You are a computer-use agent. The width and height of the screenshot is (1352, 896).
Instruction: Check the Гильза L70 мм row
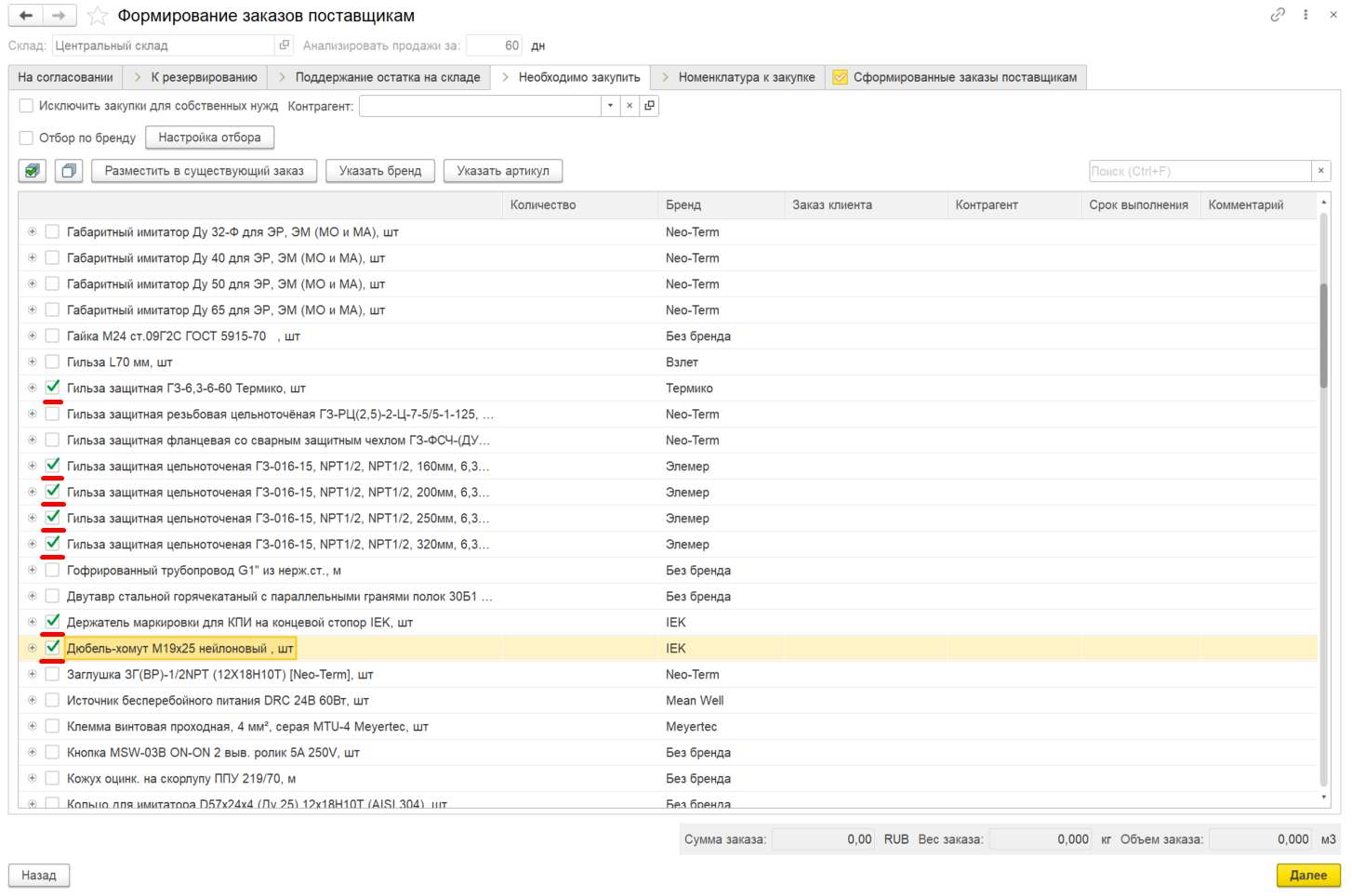coord(52,362)
